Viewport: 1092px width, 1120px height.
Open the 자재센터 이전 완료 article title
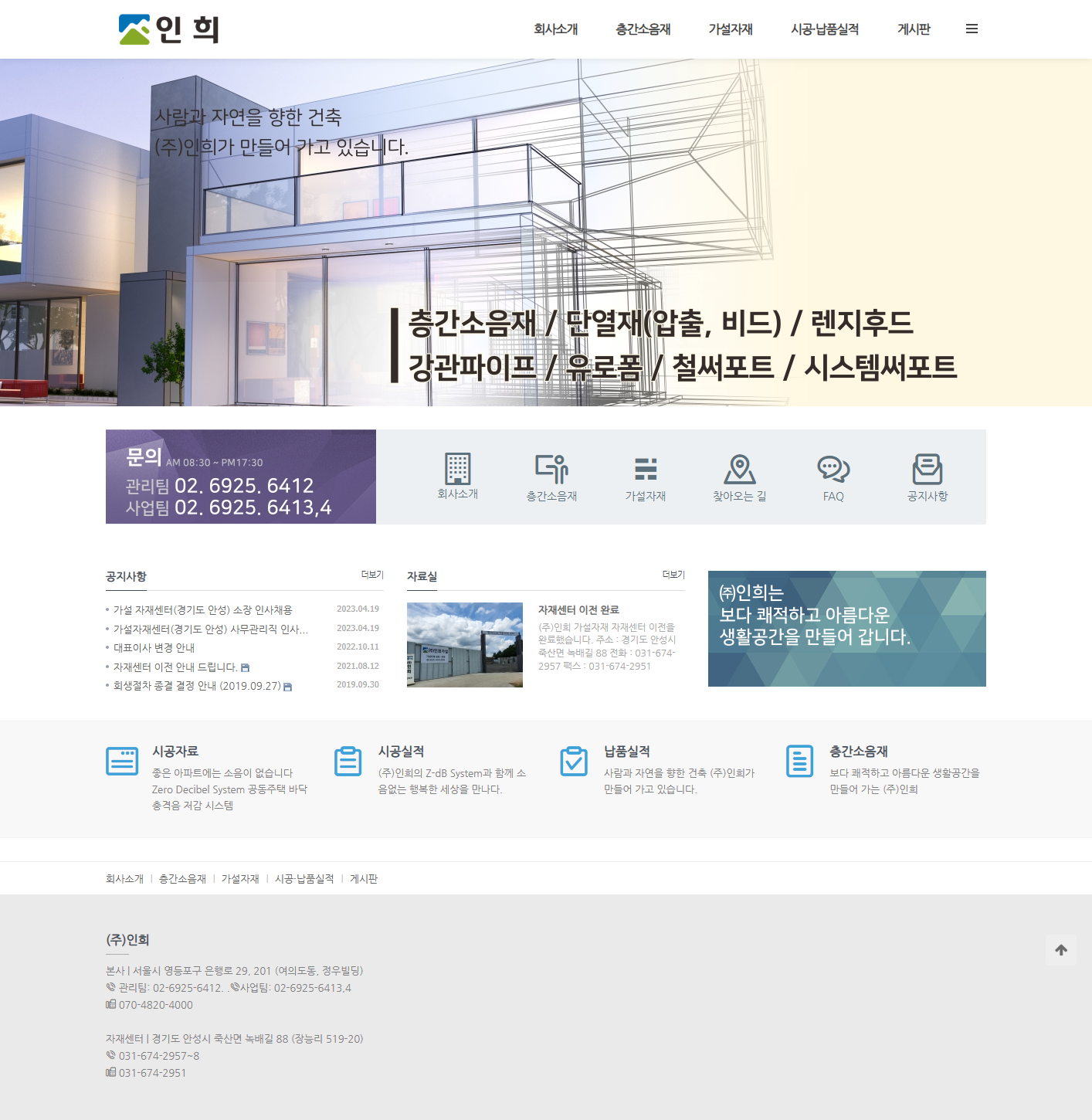coord(578,610)
